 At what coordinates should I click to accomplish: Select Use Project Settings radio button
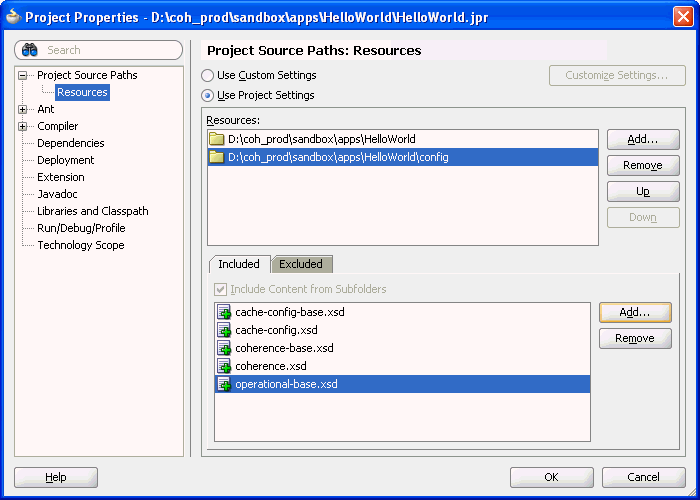click(x=207, y=96)
